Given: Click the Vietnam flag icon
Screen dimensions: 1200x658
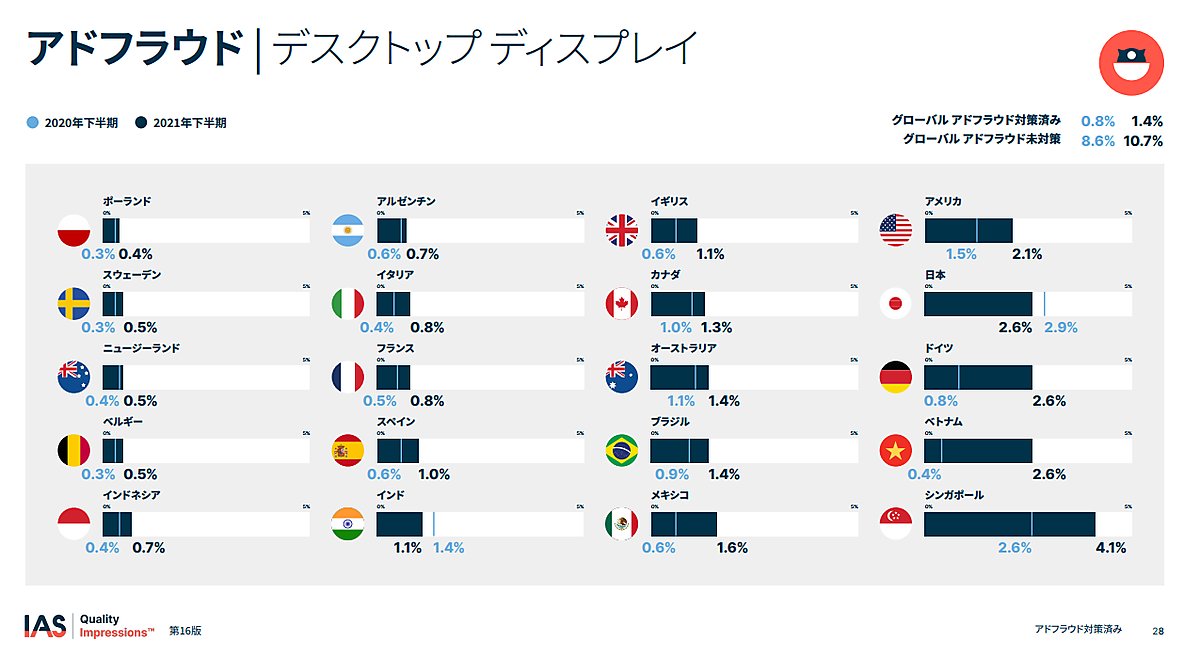Looking at the screenshot, I should [x=896, y=451].
